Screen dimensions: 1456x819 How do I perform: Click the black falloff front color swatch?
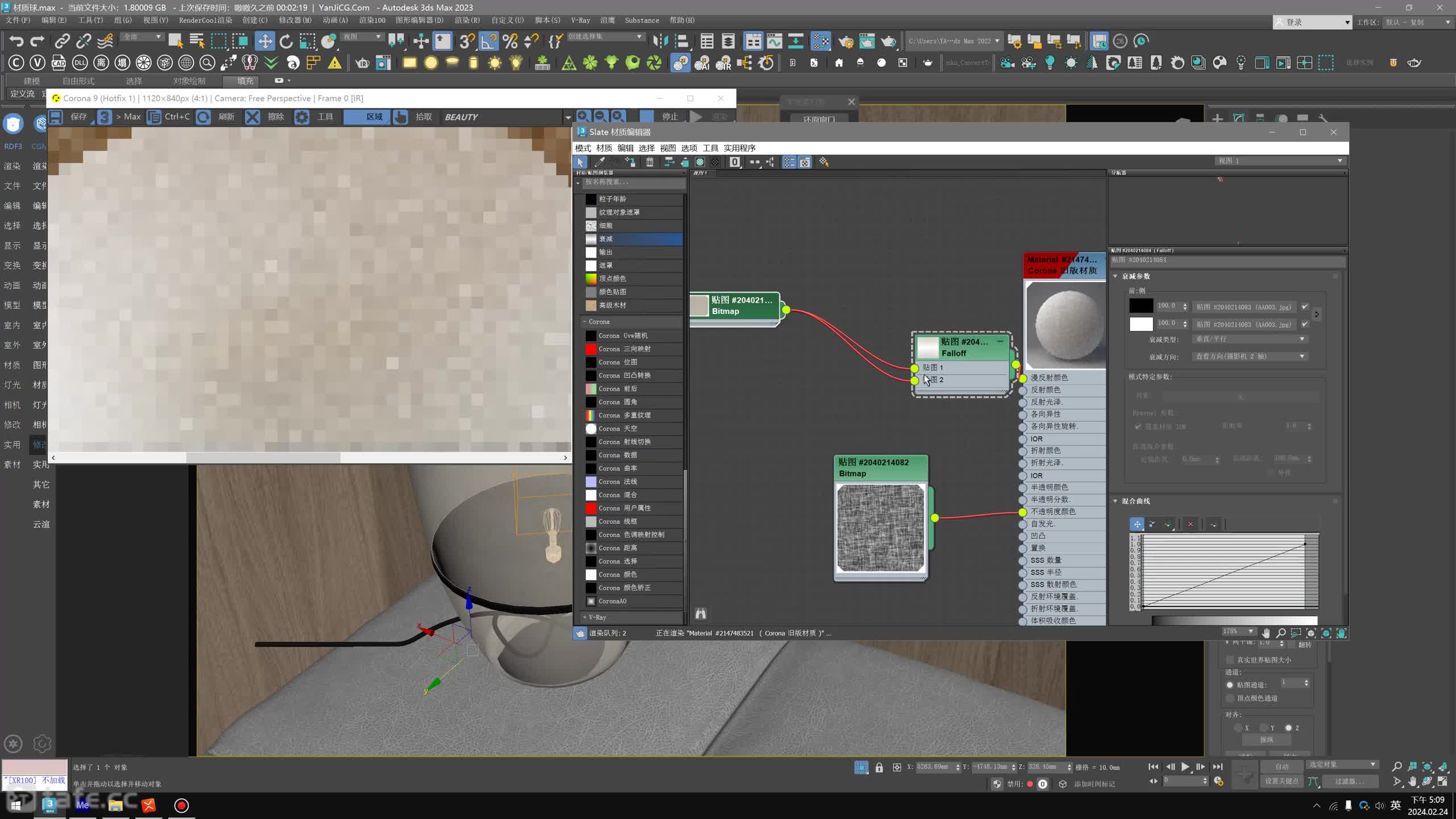(1141, 306)
